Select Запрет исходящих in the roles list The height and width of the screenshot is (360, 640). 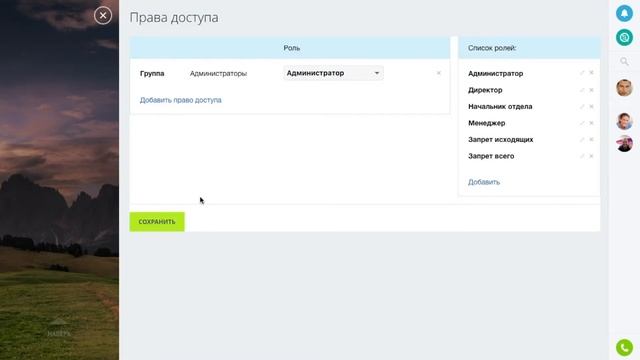[500, 140]
